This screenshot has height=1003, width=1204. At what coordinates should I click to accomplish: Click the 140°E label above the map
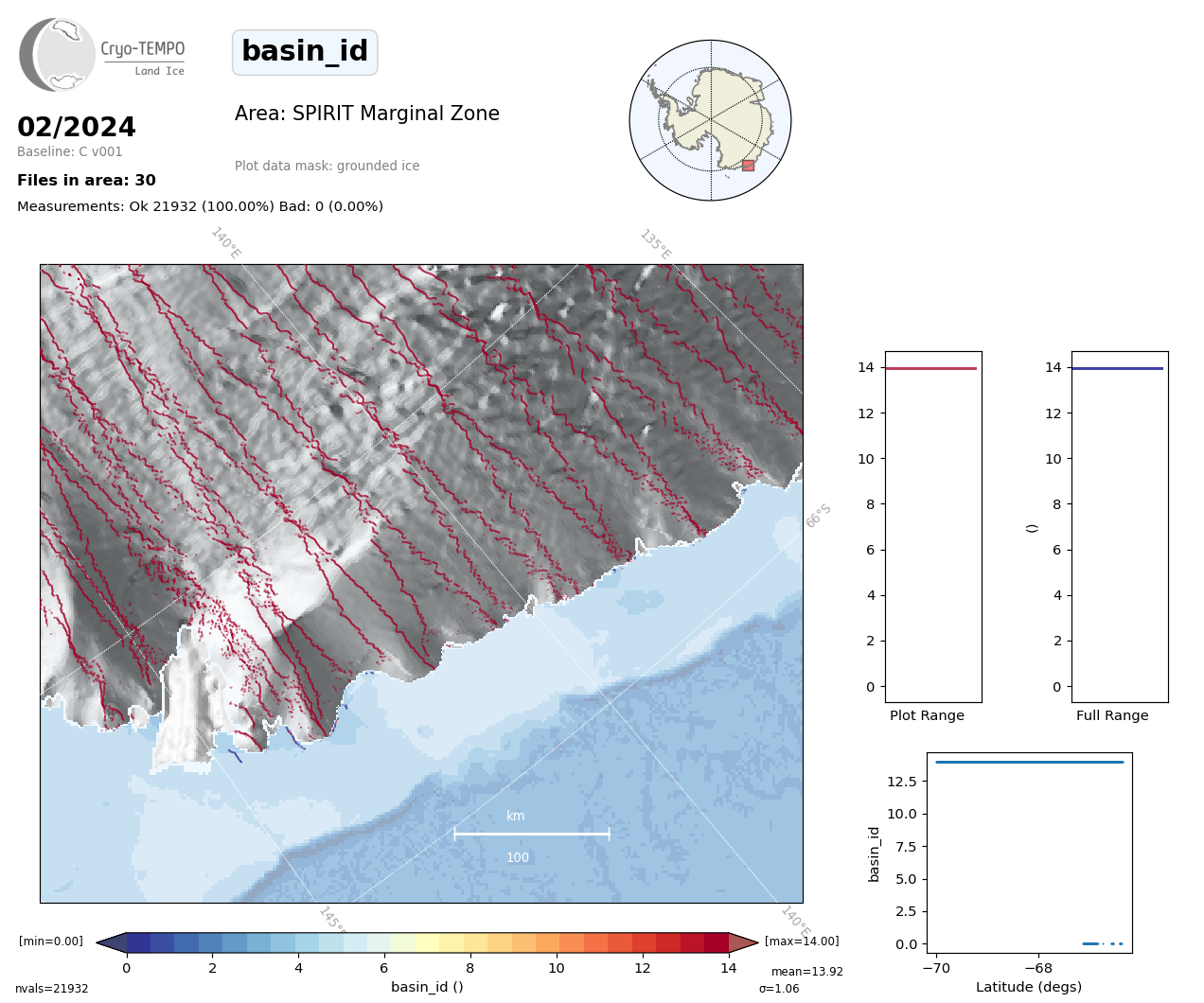[x=226, y=243]
